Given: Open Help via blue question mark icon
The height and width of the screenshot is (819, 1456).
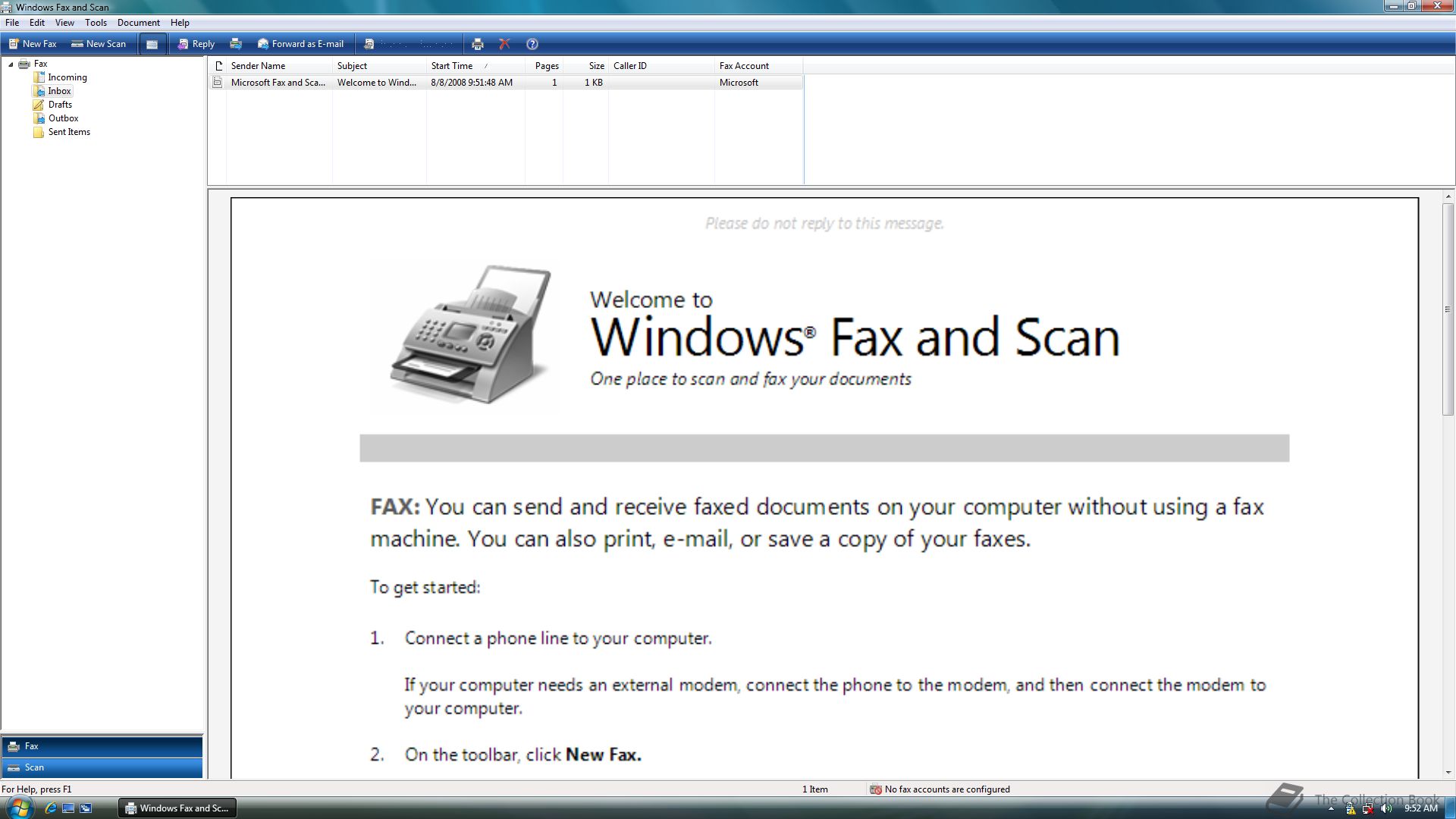Looking at the screenshot, I should click(532, 44).
